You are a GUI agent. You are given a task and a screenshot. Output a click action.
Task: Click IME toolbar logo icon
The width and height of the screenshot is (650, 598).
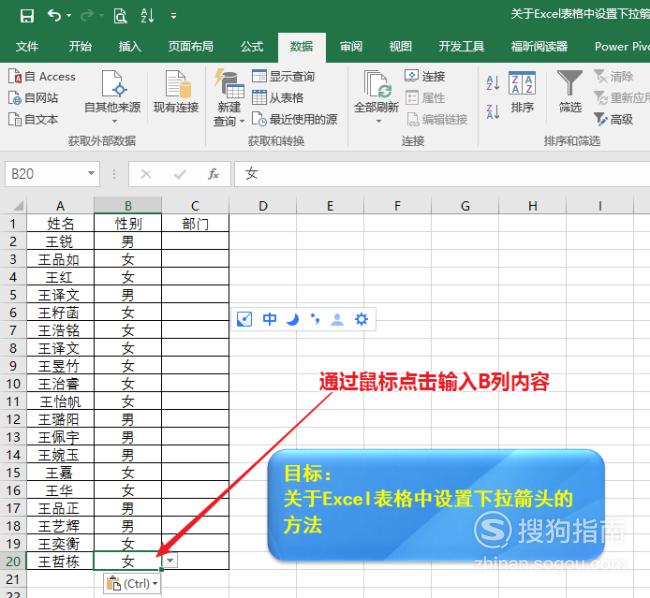pyautogui.click(x=245, y=319)
